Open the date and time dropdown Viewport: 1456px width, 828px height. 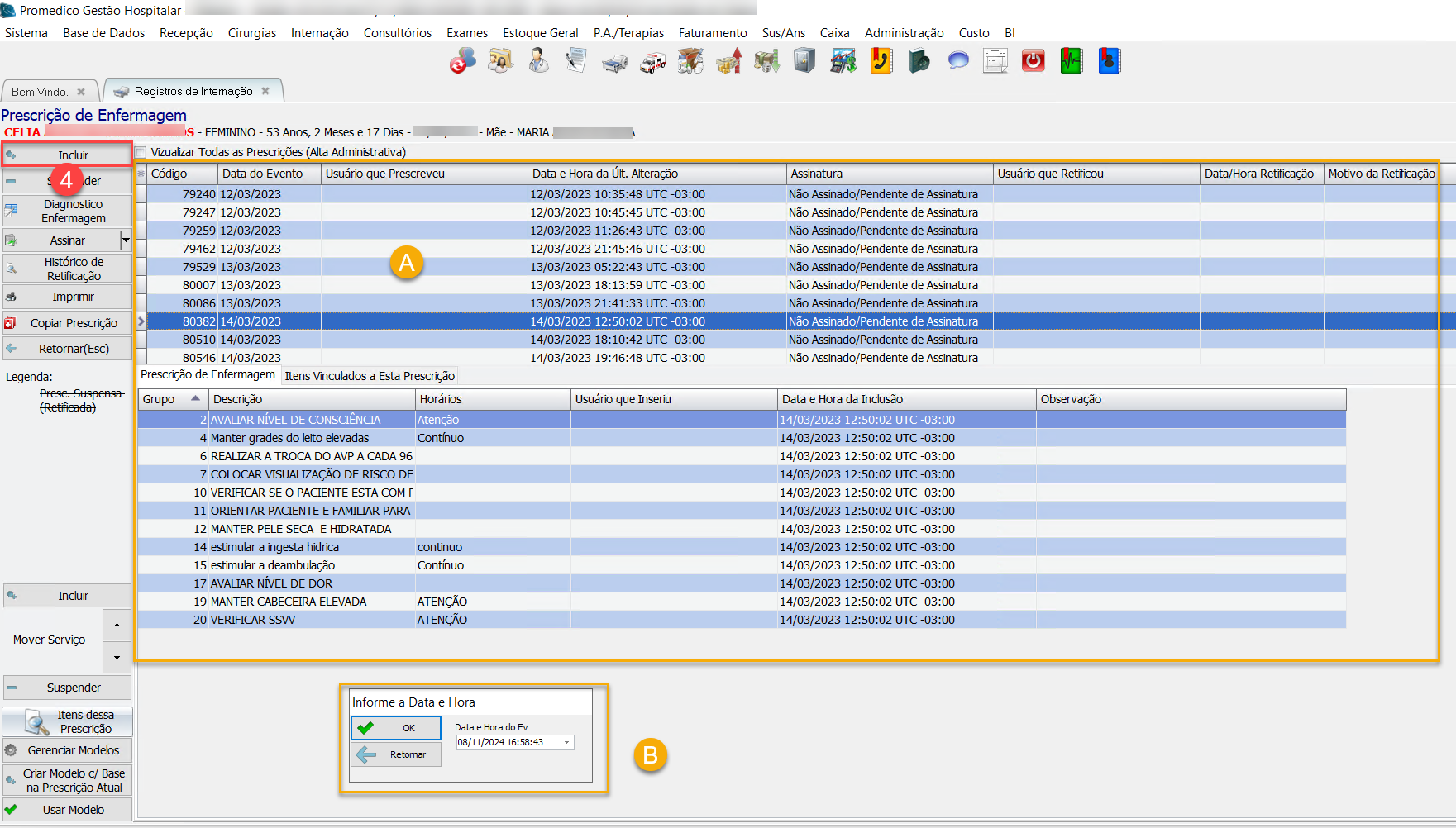click(x=567, y=742)
